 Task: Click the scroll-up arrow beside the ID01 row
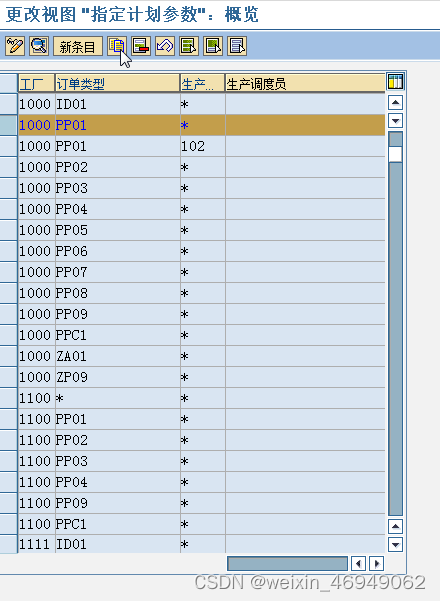(x=395, y=102)
